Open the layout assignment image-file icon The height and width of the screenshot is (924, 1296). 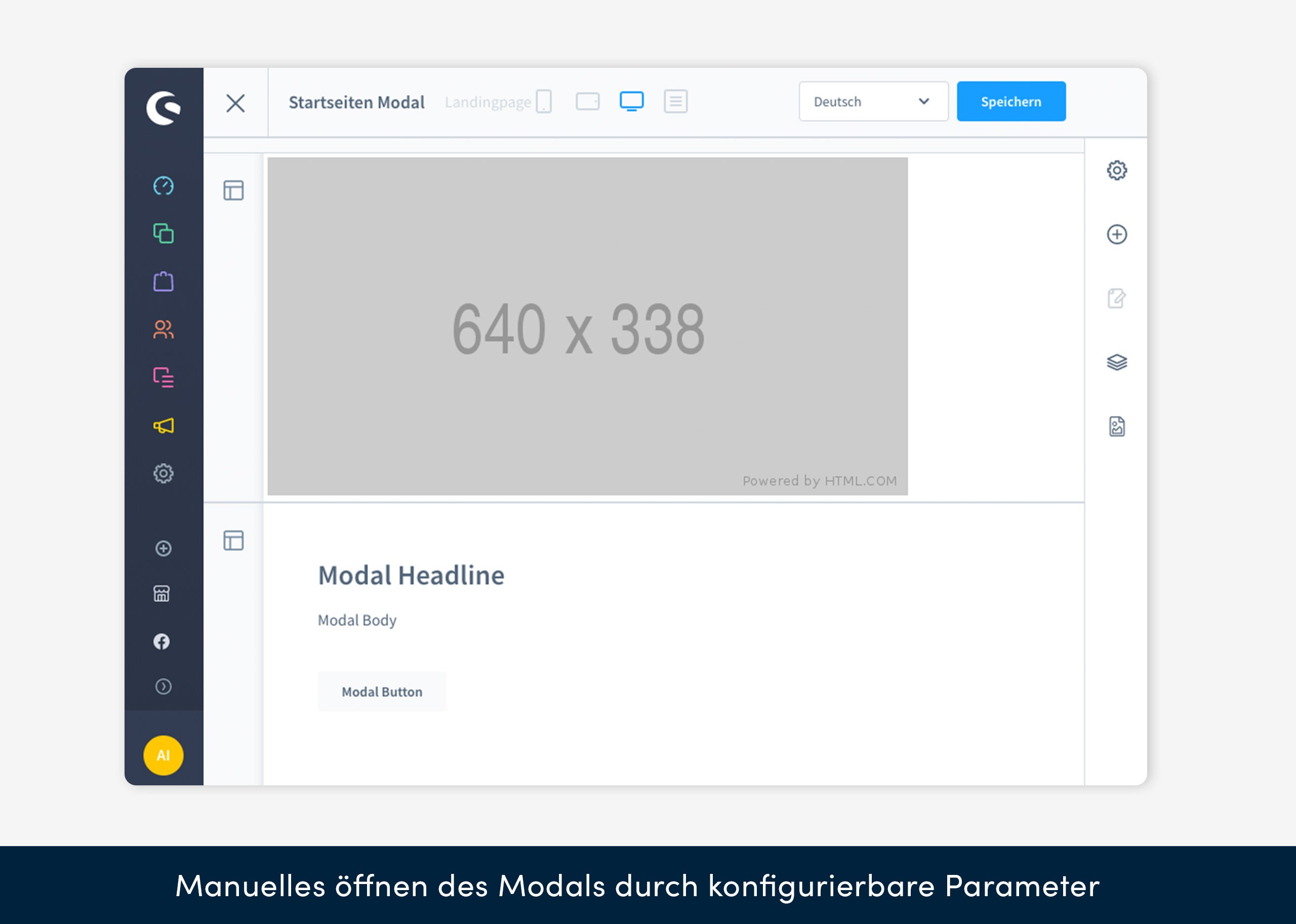(1117, 426)
